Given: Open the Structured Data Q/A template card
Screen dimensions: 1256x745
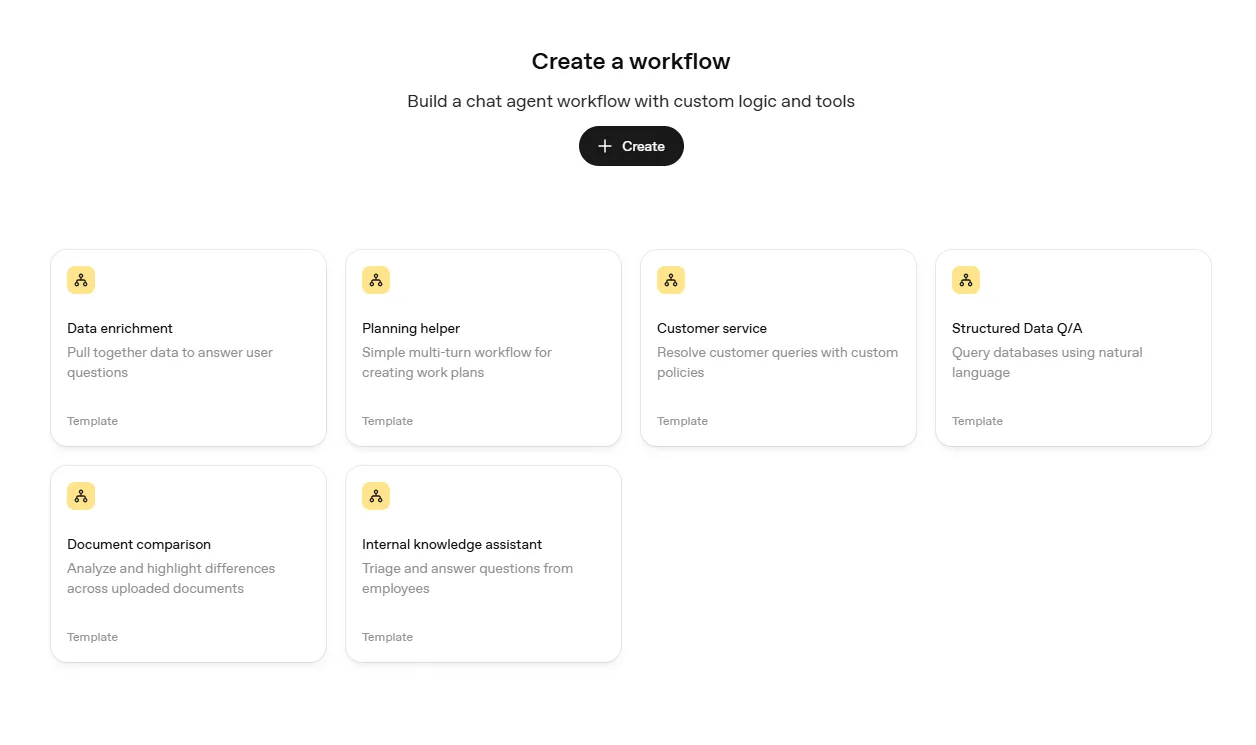Looking at the screenshot, I should click(x=1073, y=347).
